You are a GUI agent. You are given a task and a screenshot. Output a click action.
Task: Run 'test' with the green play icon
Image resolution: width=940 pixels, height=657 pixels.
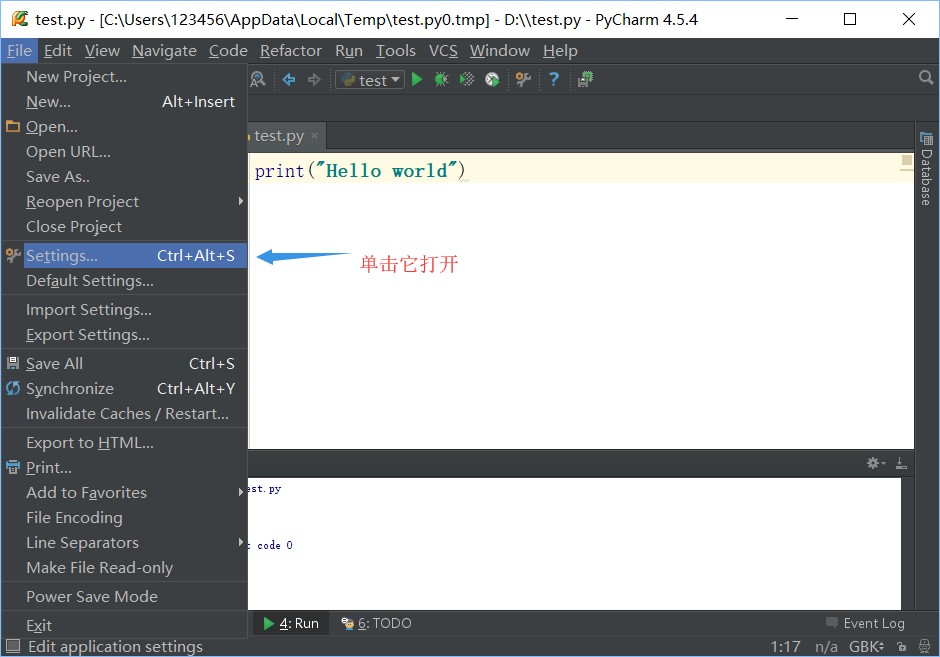417,79
